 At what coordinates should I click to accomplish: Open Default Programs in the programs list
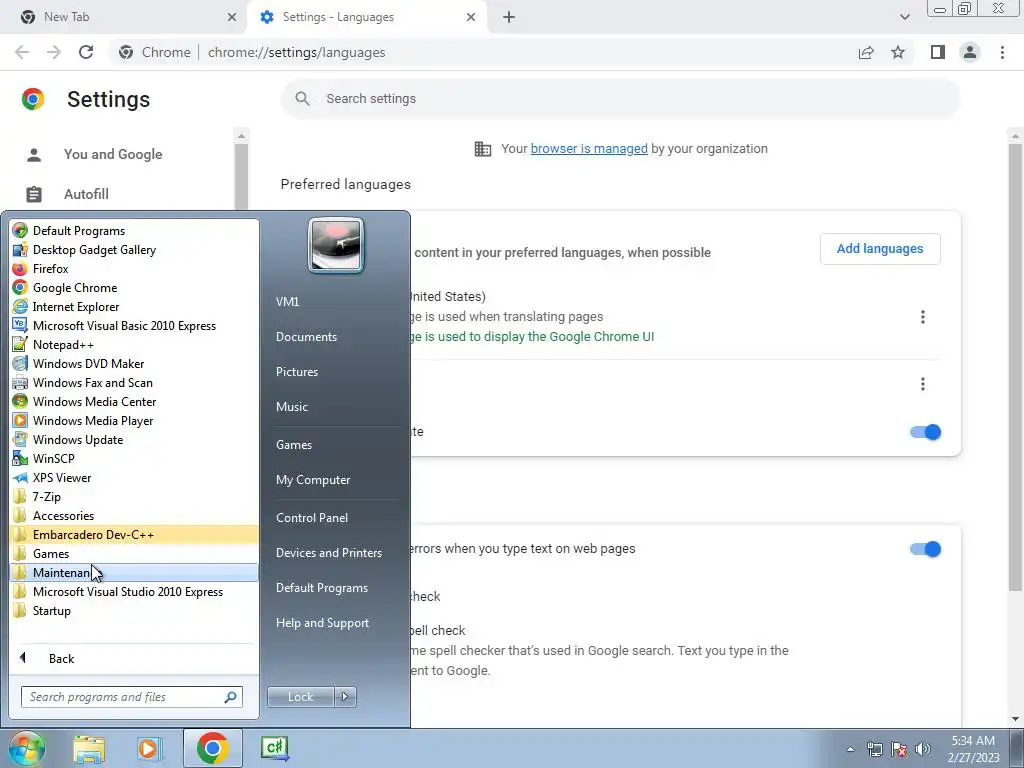pyautogui.click(x=135, y=231)
